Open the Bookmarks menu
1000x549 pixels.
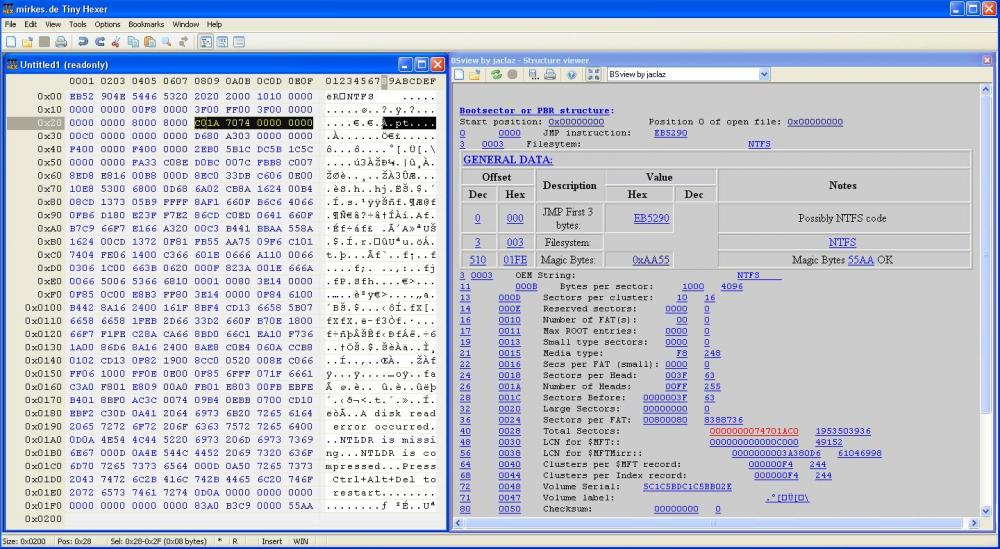click(146, 24)
